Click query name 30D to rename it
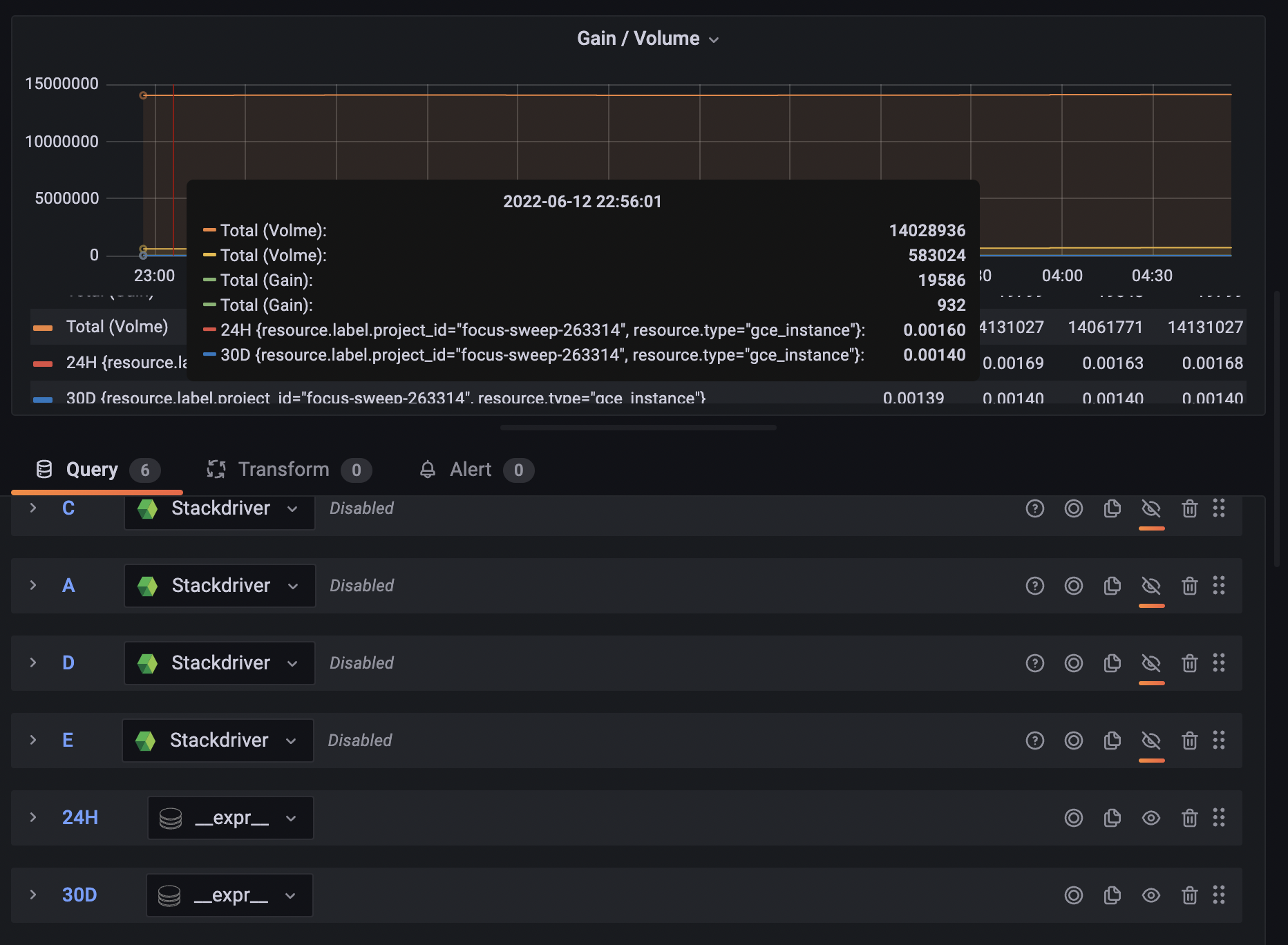This screenshot has width=1288, height=945. pos(79,895)
